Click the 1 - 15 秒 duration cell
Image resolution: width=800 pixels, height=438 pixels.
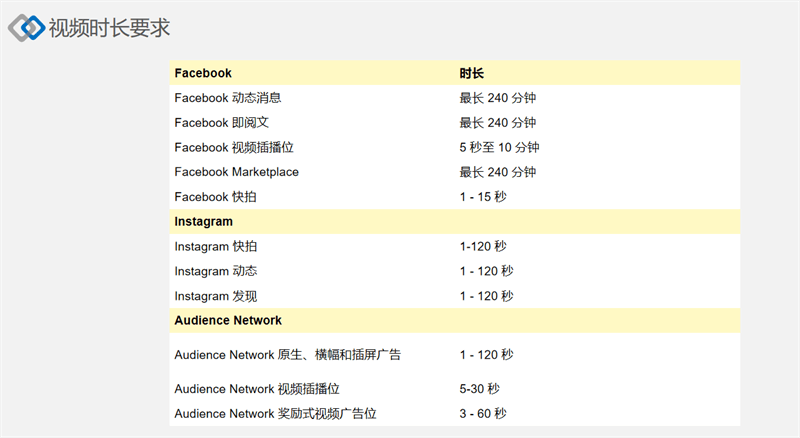[x=483, y=197]
